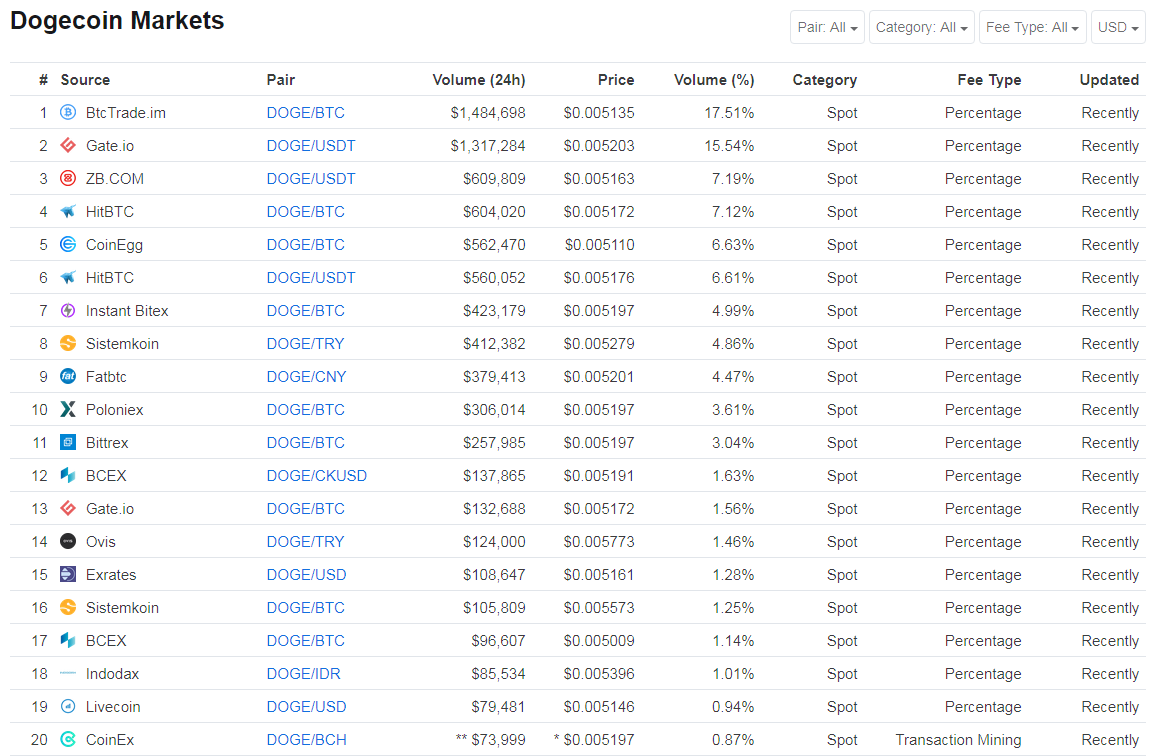Click the Ovis black circle logo

[68, 542]
